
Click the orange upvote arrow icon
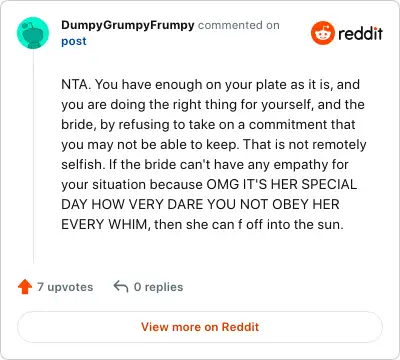coord(25,287)
